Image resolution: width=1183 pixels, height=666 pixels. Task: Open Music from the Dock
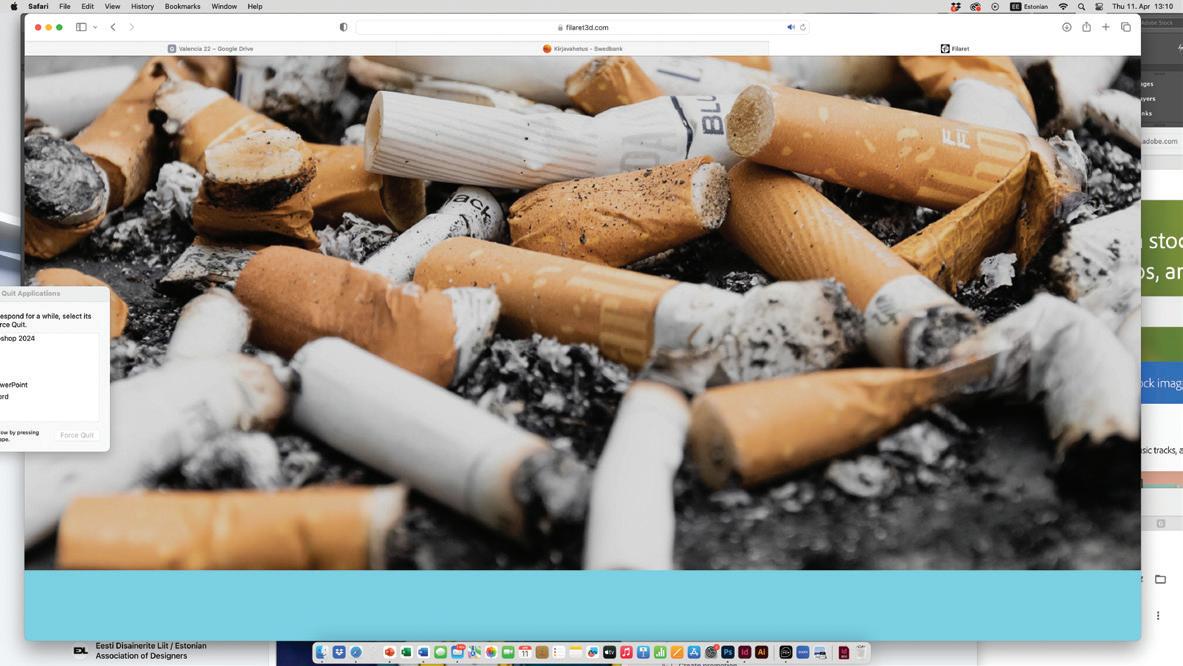(626, 652)
